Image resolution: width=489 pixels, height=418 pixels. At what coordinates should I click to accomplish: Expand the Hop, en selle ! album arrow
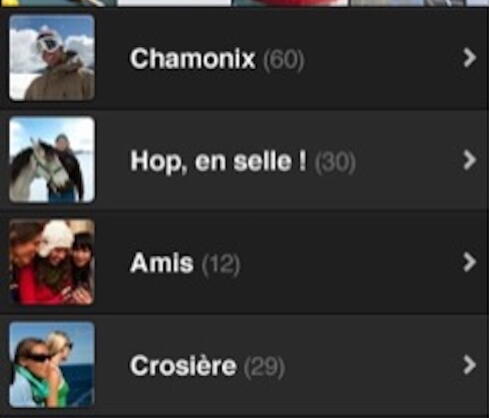tap(469, 160)
